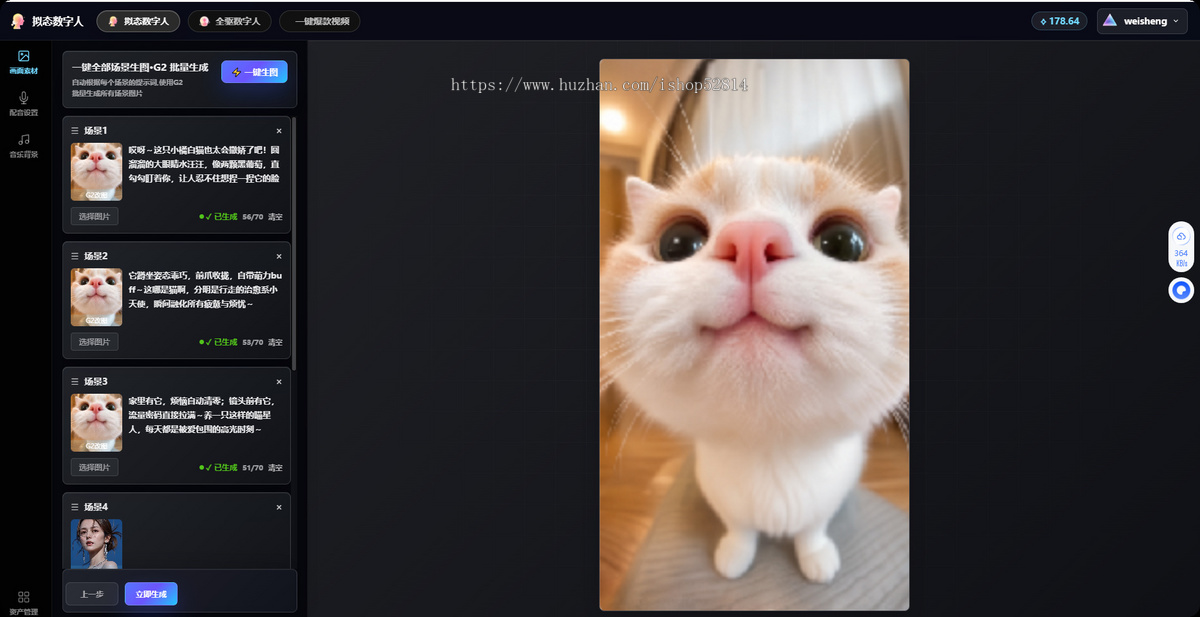Viewport: 1200px width, 617px height.
Task: Open the 画面素材 image sidebar icon
Action: (x=24, y=57)
